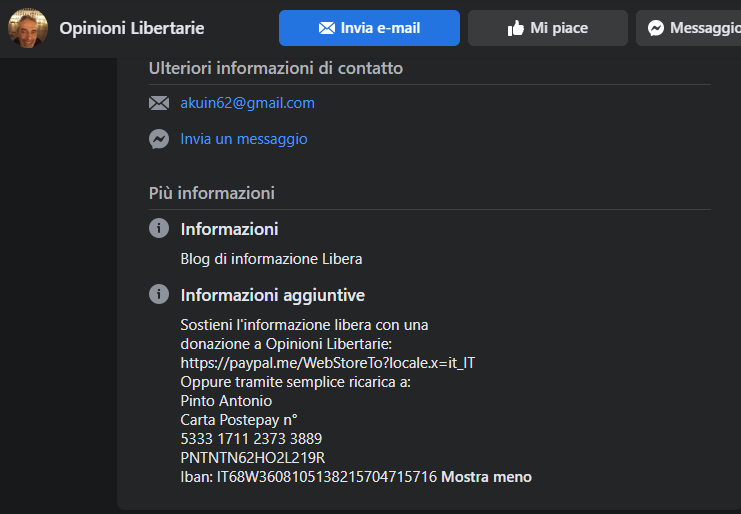Click the Informazioni aggiuntive heading
The height and width of the screenshot is (514, 741).
point(273,295)
